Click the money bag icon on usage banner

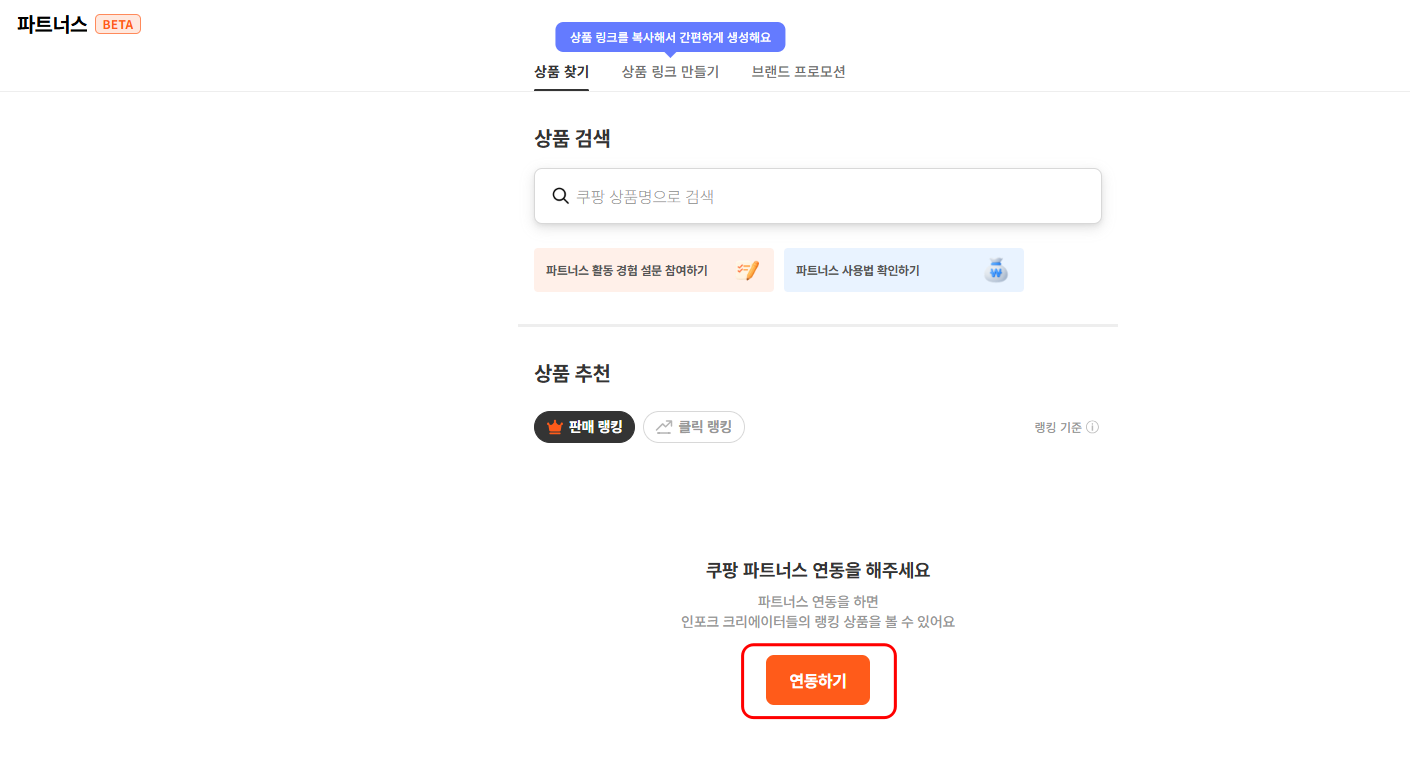pyautogui.click(x=996, y=270)
